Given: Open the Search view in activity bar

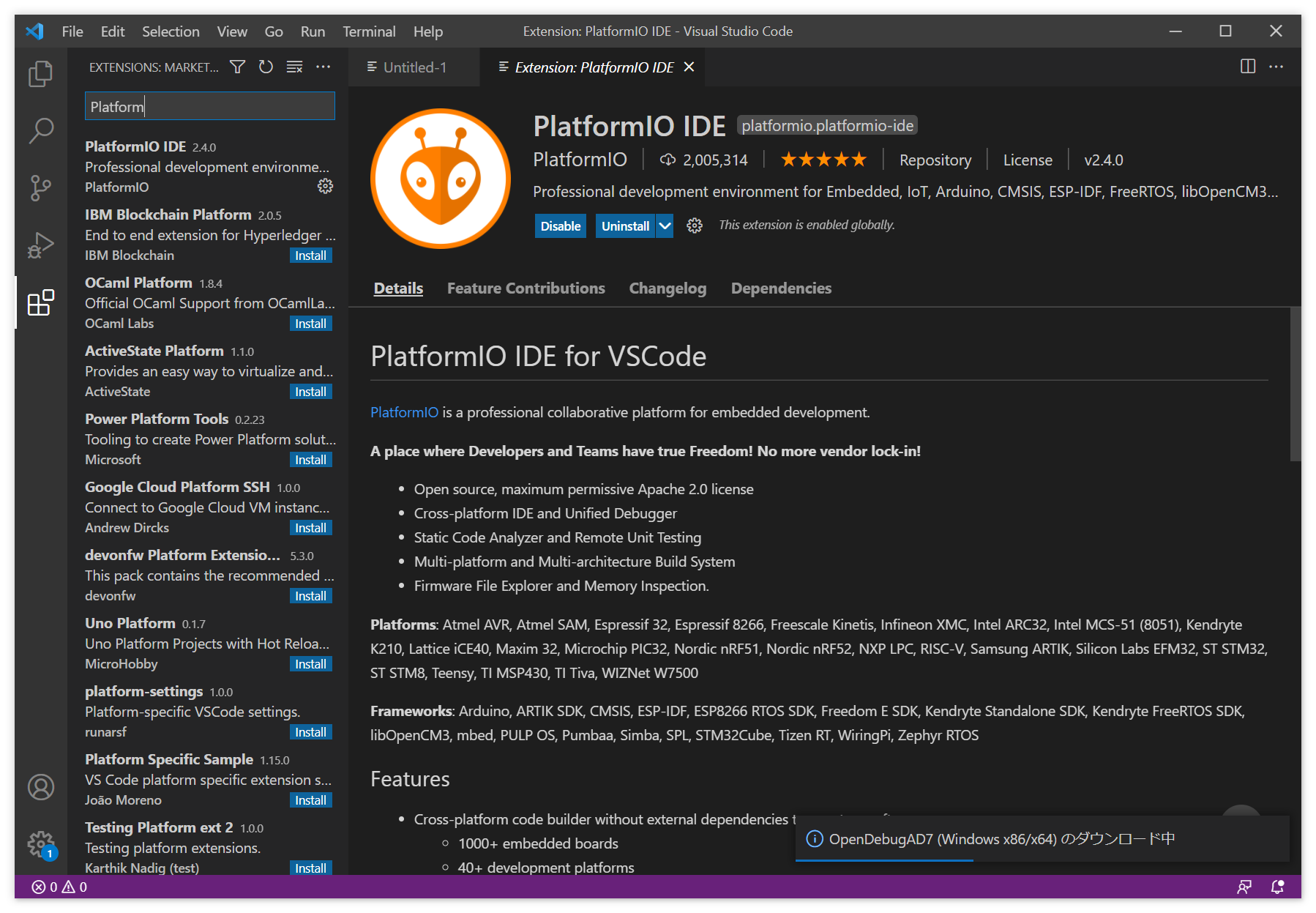Looking at the screenshot, I should pyautogui.click(x=41, y=130).
